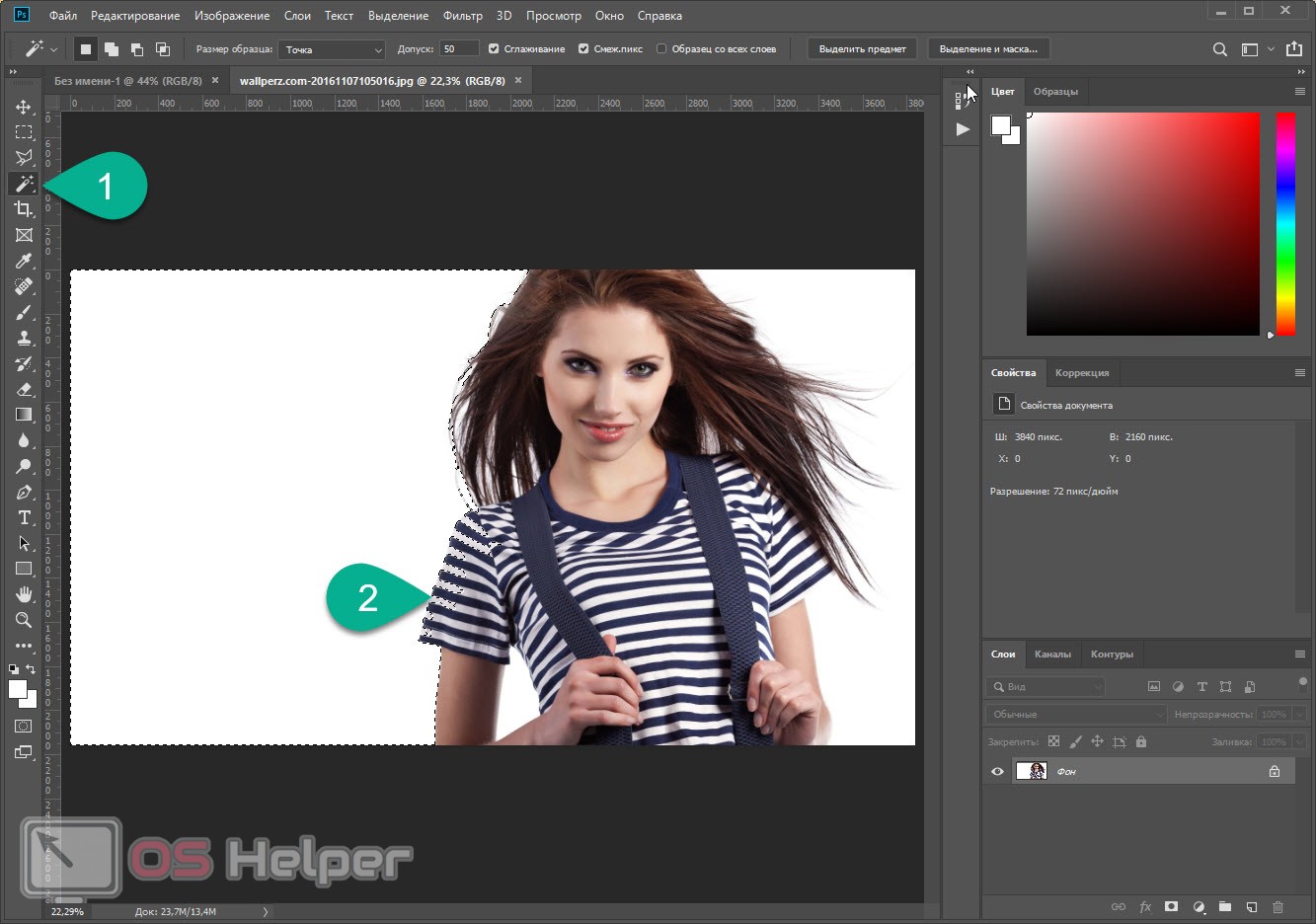
Task: Open the Непрозрачность value dropdown arrow
Action: pyautogui.click(x=1299, y=714)
